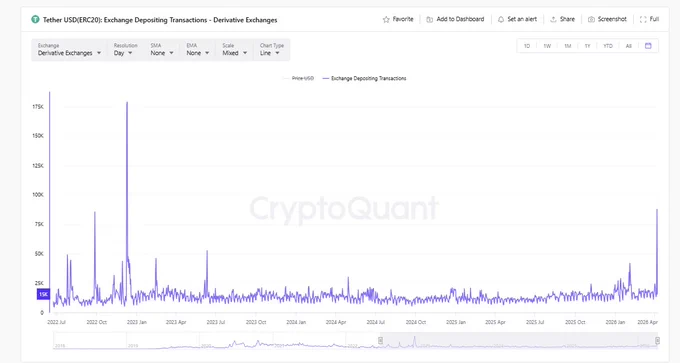Image resolution: width=680 pixels, height=363 pixels.
Task: Click the 2023 Oct x-axis label
Action: (256, 322)
